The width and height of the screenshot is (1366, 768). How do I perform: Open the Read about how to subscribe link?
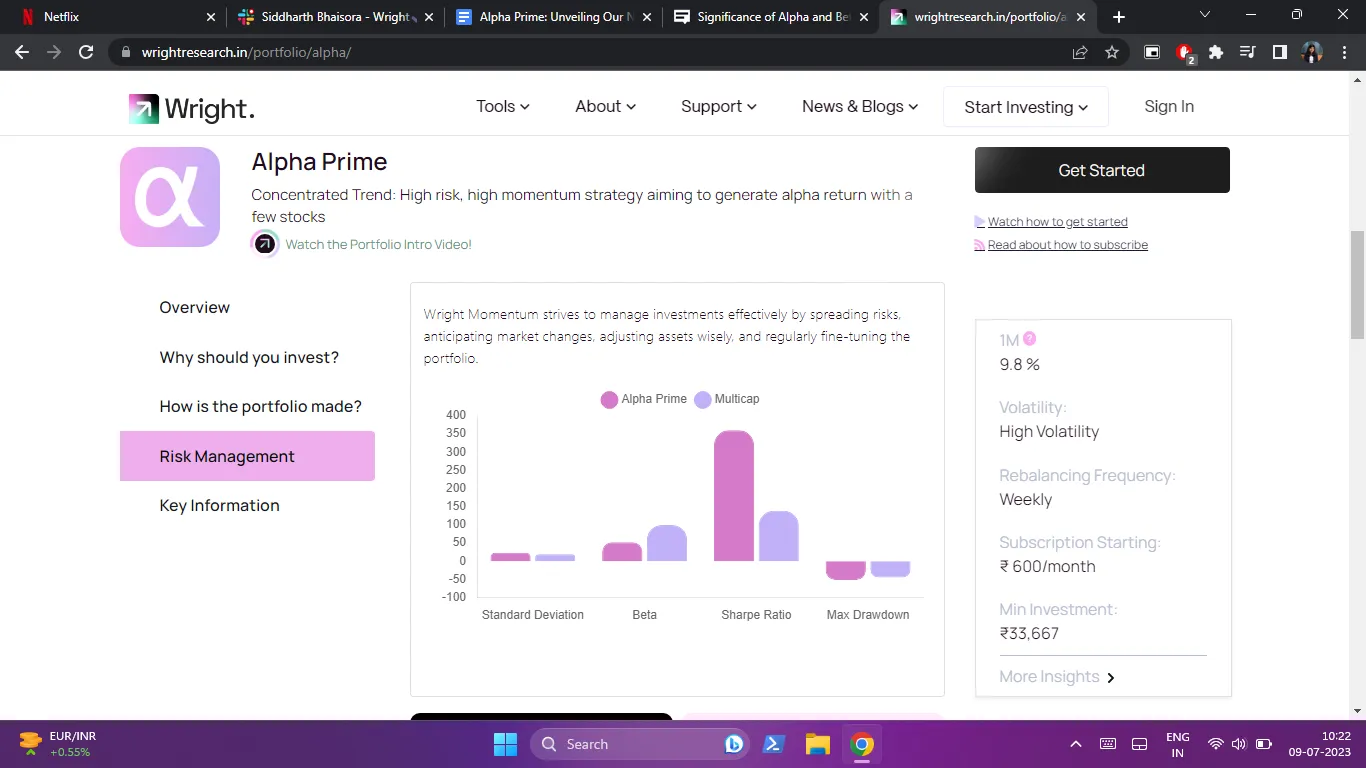(x=1067, y=245)
